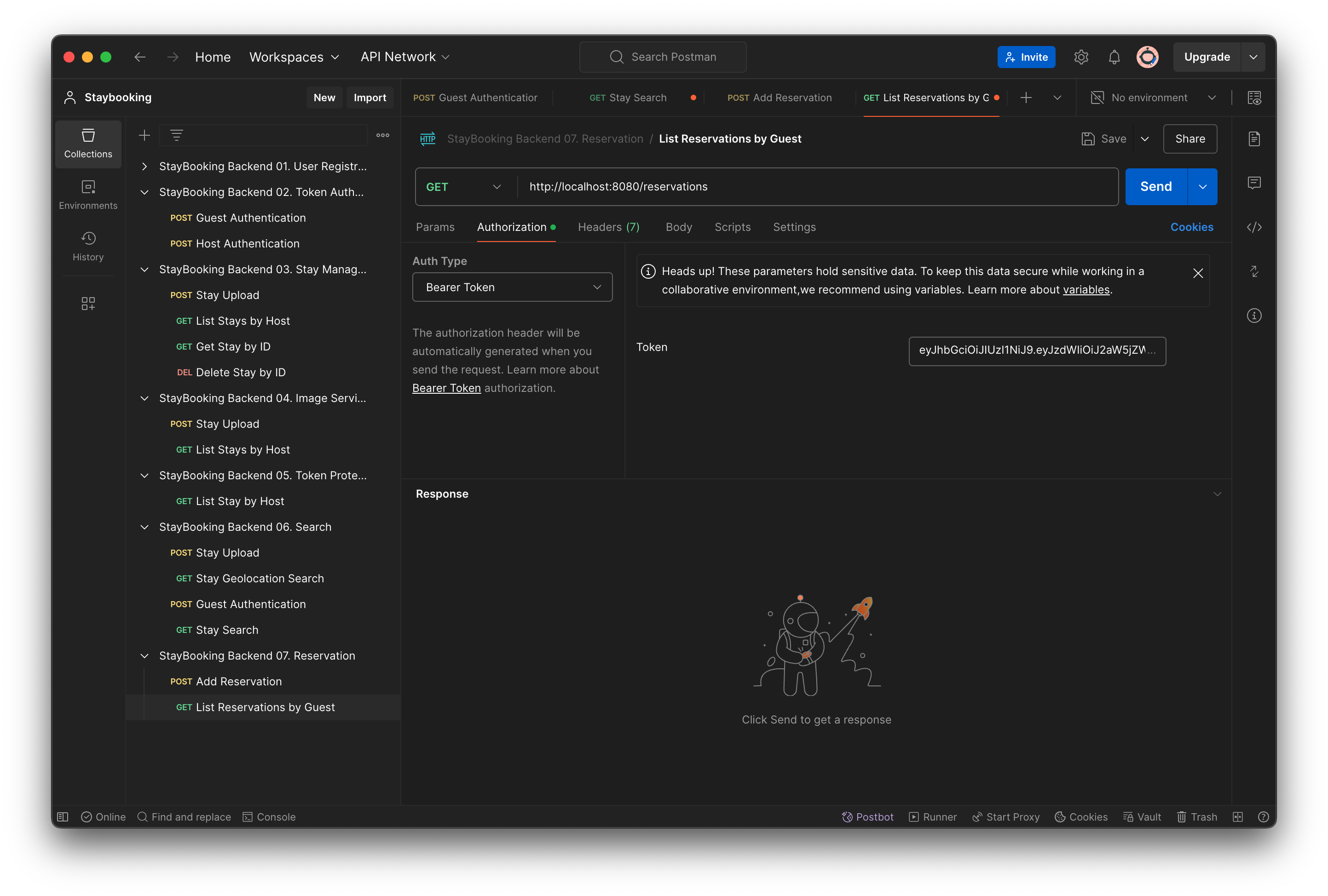1328x896 pixels.
Task: Open the History panel
Action: point(88,247)
